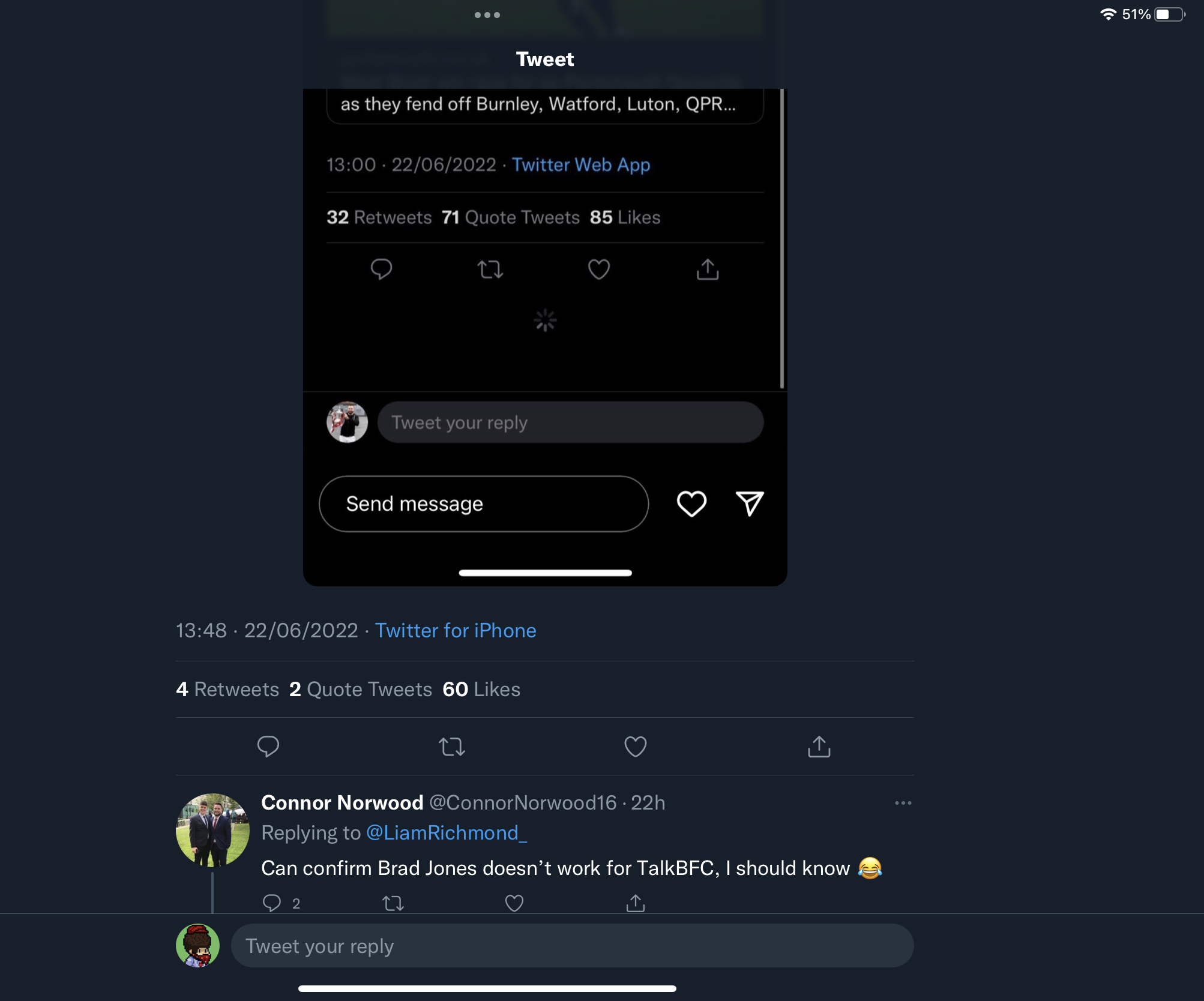Share Connor Norwood's reply
The image size is (1204, 1001).
(635, 903)
